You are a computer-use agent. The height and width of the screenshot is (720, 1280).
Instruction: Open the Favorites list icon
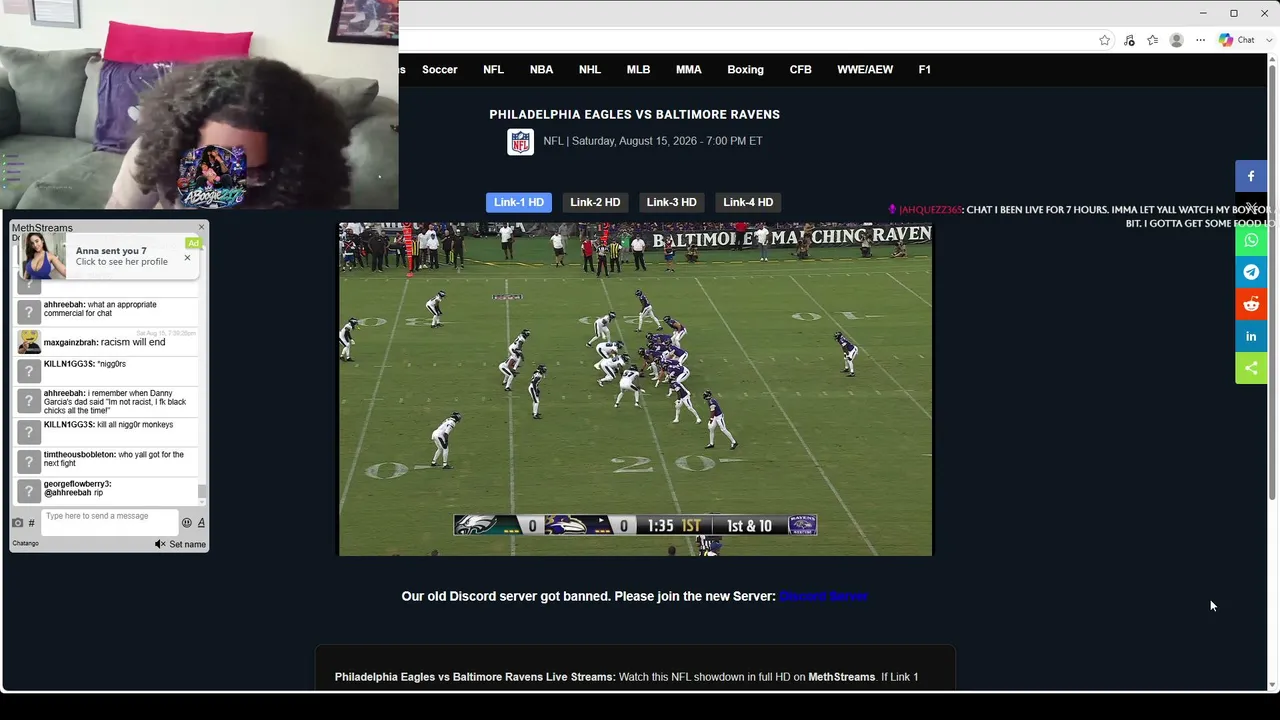coord(1153,40)
